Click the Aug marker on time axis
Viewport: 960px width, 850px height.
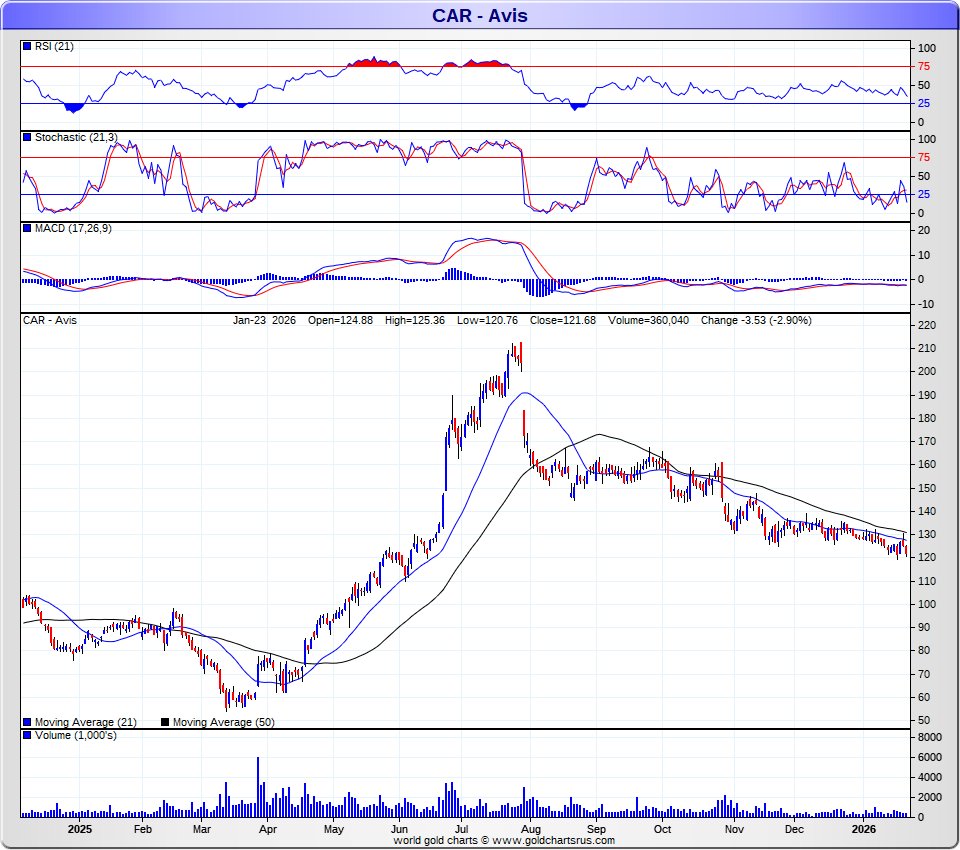531,829
